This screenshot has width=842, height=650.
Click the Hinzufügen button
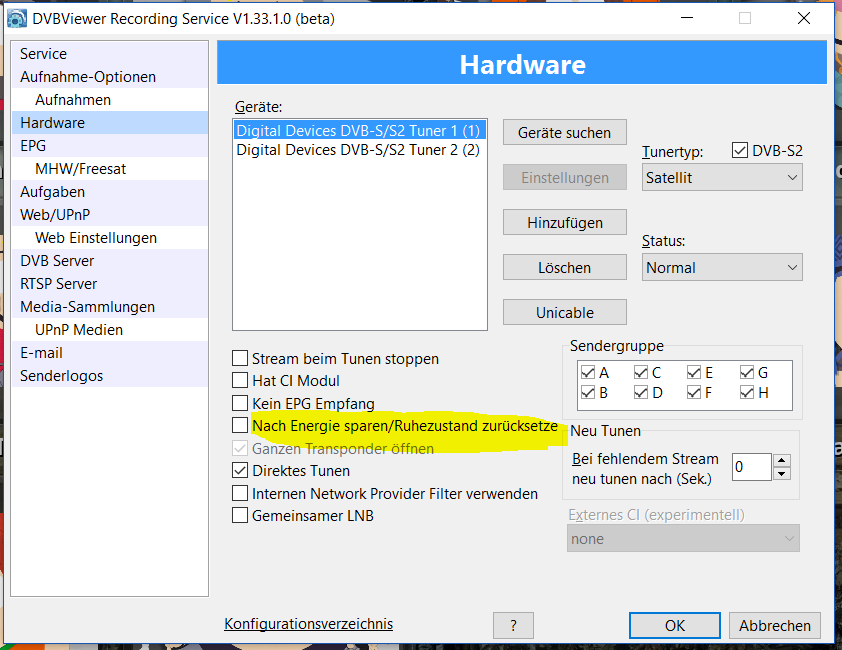point(564,223)
